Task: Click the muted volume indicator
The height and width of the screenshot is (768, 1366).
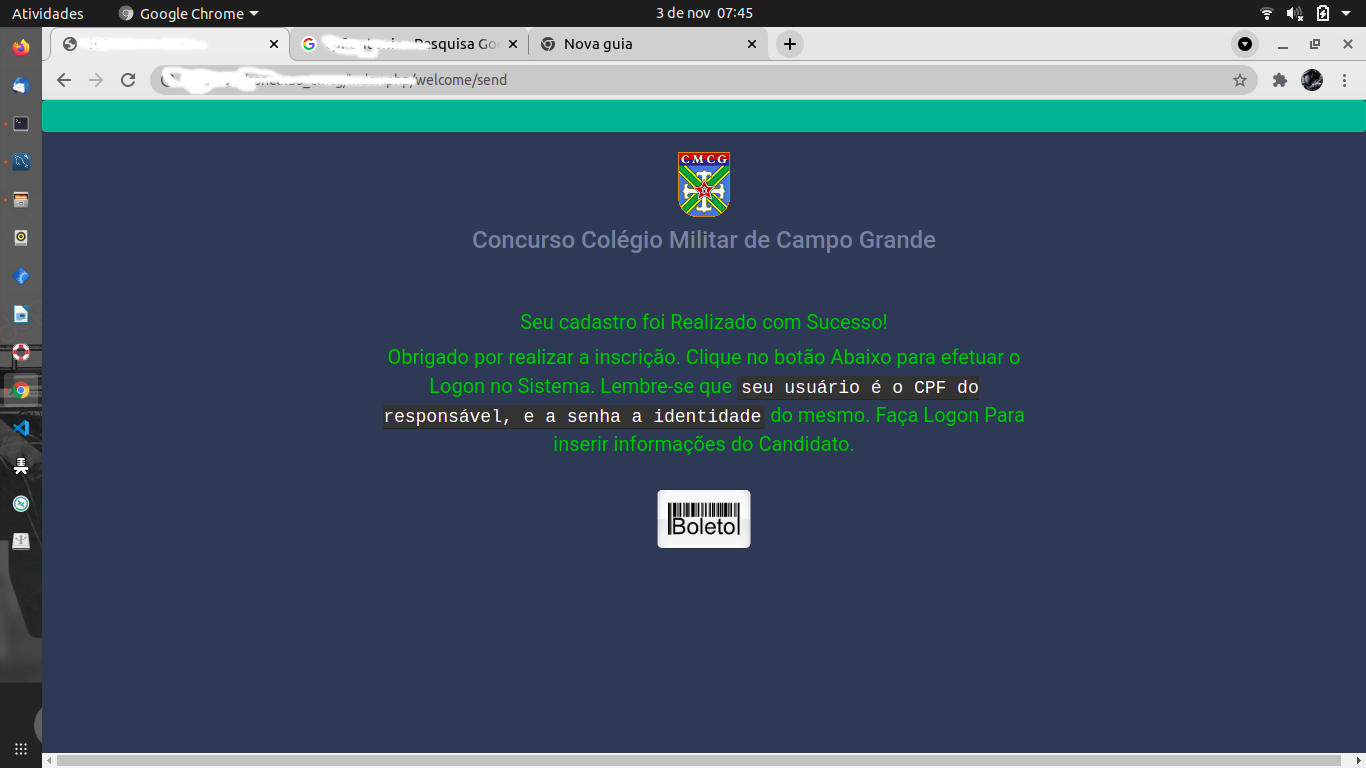Action: pyautogui.click(x=1296, y=13)
